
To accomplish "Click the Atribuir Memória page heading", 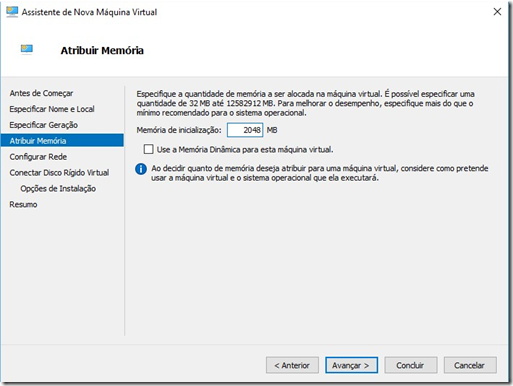I will click(102, 50).
